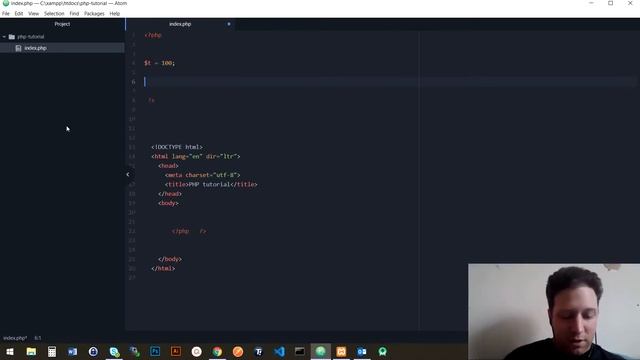The height and width of the screenshot is (360, 640).
Task: Open the File menu
Action: (6, 13)
